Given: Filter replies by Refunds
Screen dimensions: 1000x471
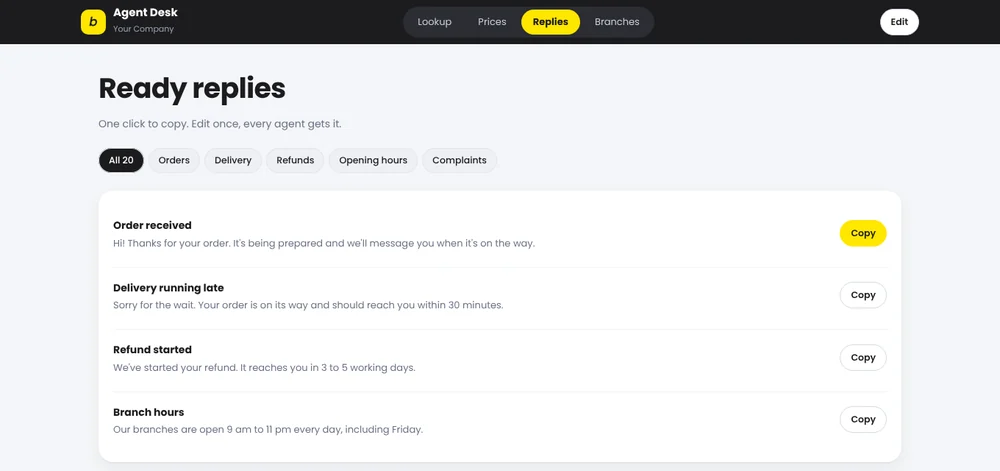Looking at the screenshot, I should tap(295, 160).
